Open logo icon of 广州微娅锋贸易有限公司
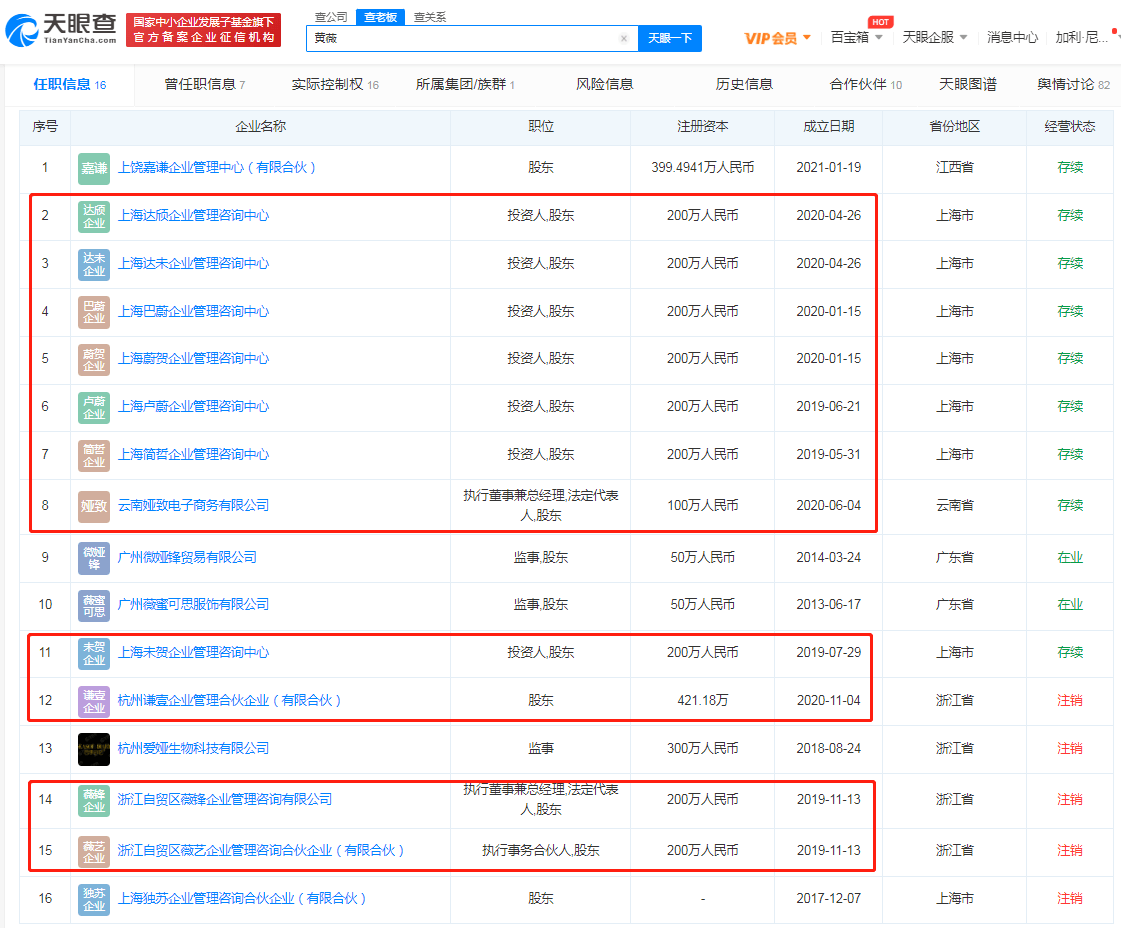This screenshot has width=1121, height=928. click(x=94, y=558)
